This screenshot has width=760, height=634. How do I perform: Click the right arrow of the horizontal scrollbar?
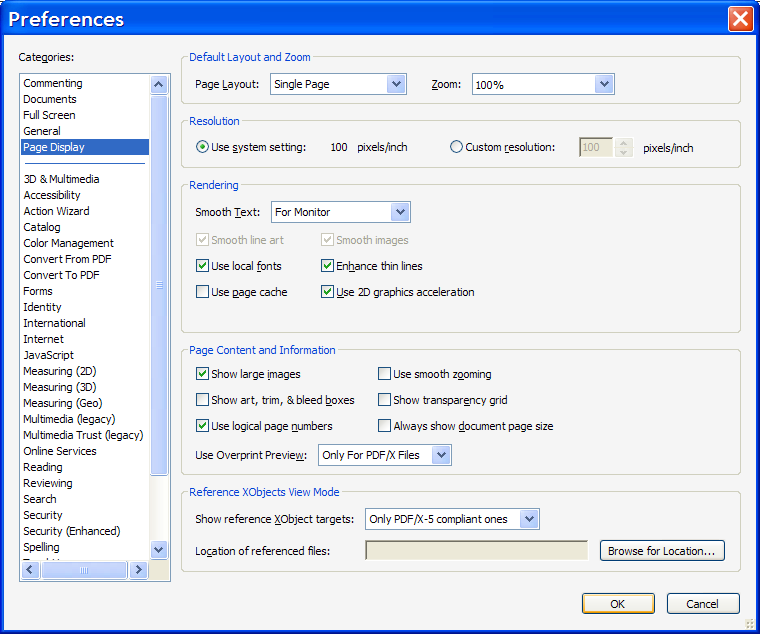pyautogui.click(x=138, y=570)
